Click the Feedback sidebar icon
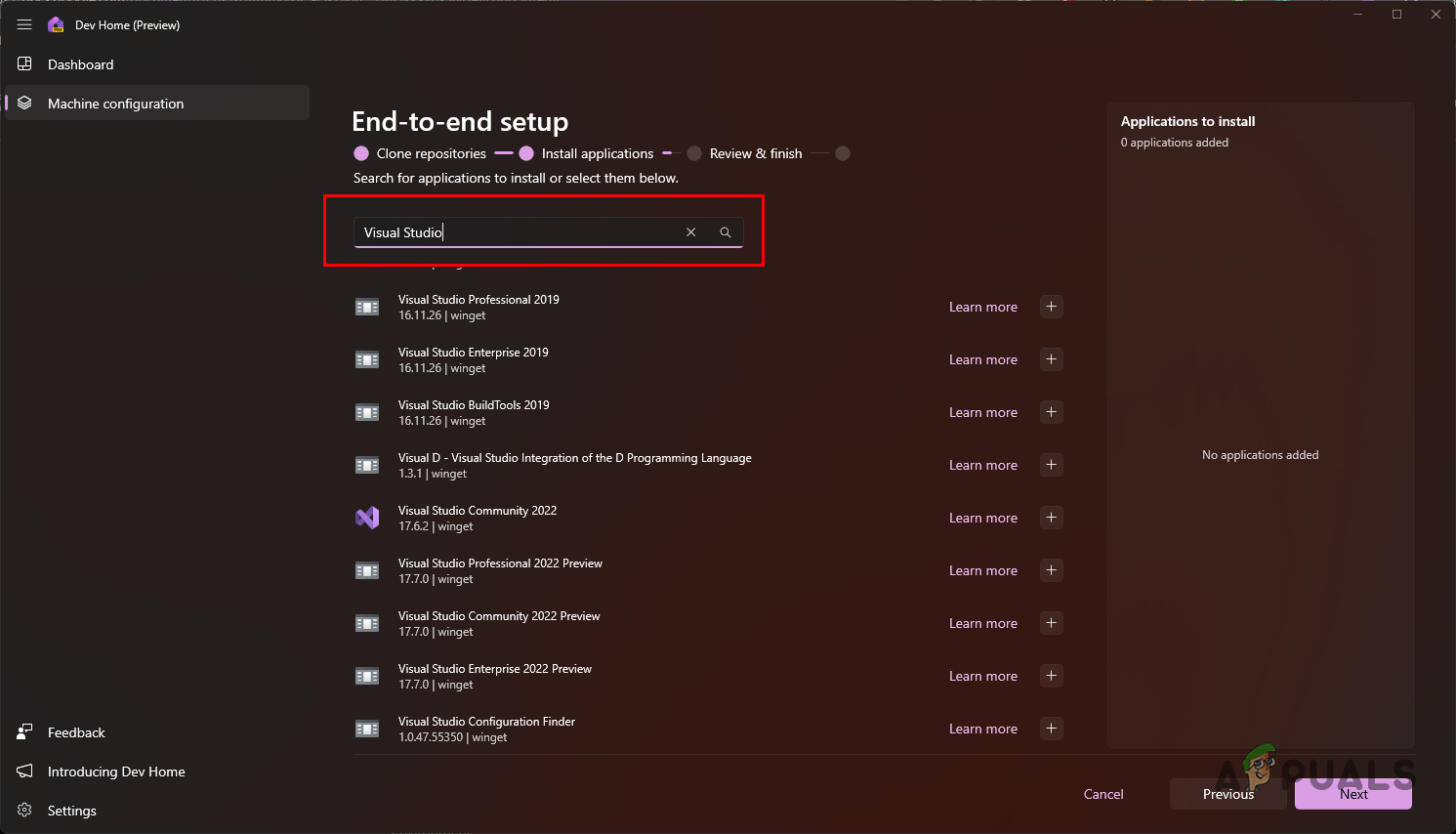1456x834 pixels. (x=23, y=731)
